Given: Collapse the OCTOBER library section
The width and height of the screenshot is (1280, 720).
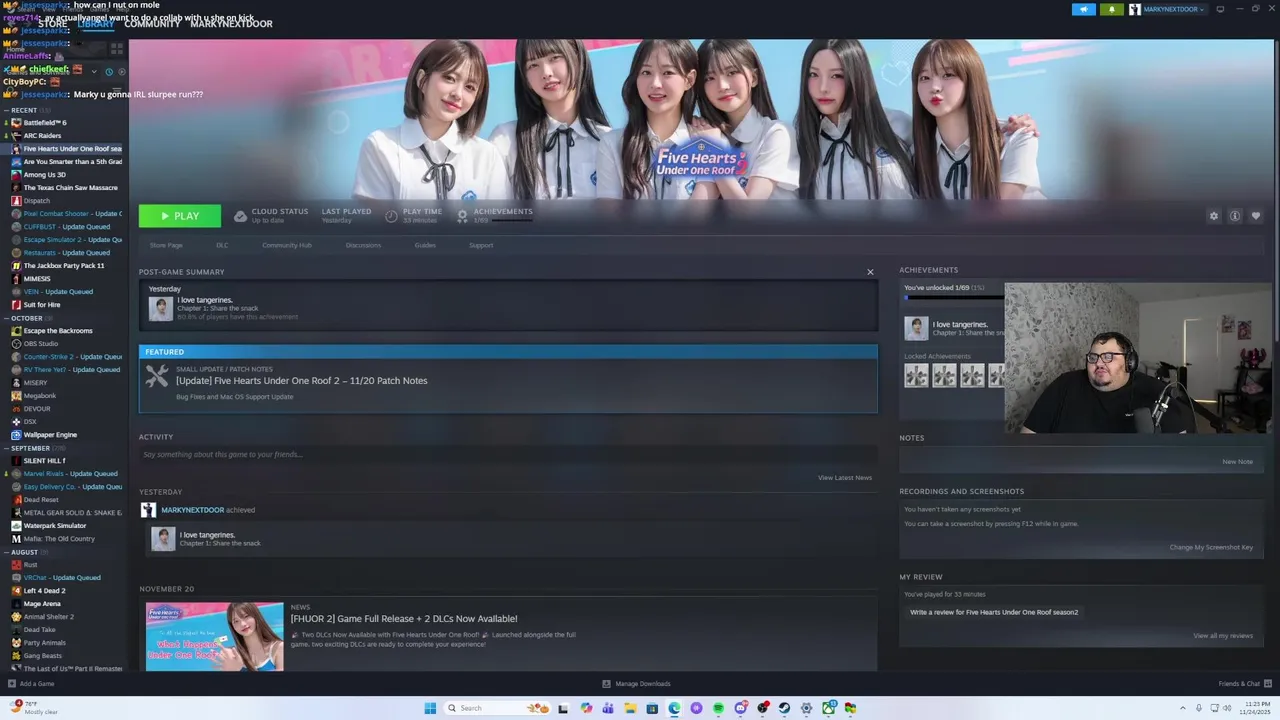Looking at the screenshot, I should pyautogui.click(x=6, y=318).
